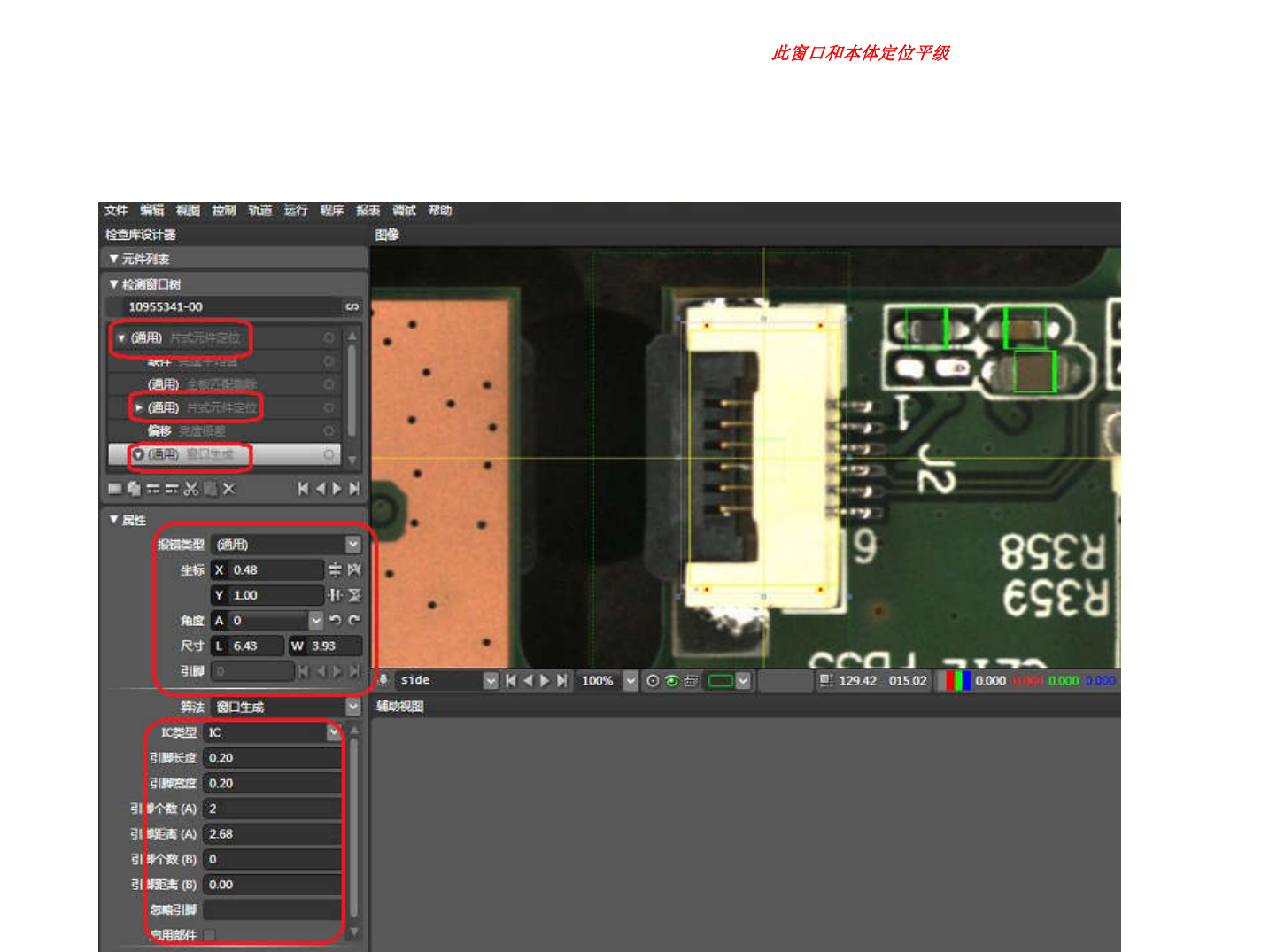The image size is (1269, 952).
Task: Click the rotate clockwise icon beside angle field
Action: click(x=354, y=621)
